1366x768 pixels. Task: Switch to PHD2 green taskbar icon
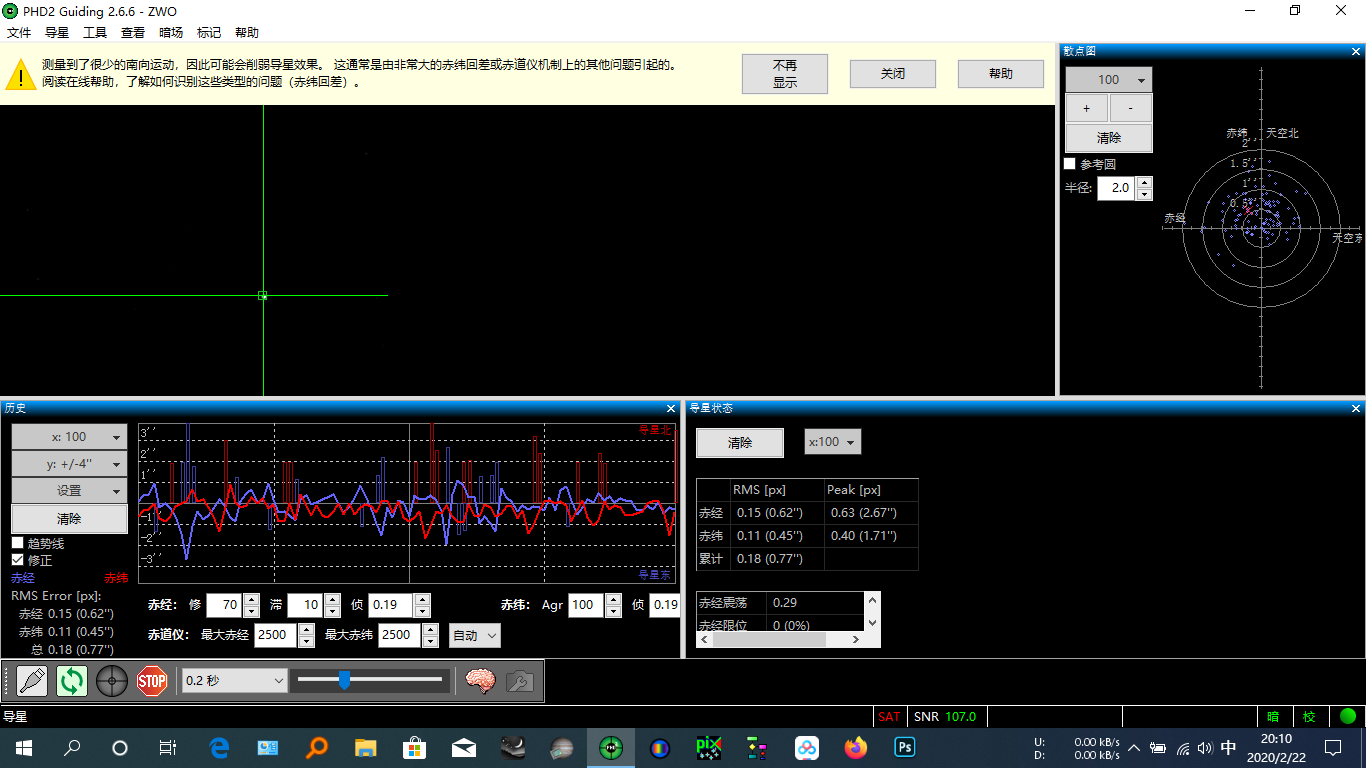click(x=610, y=747)
